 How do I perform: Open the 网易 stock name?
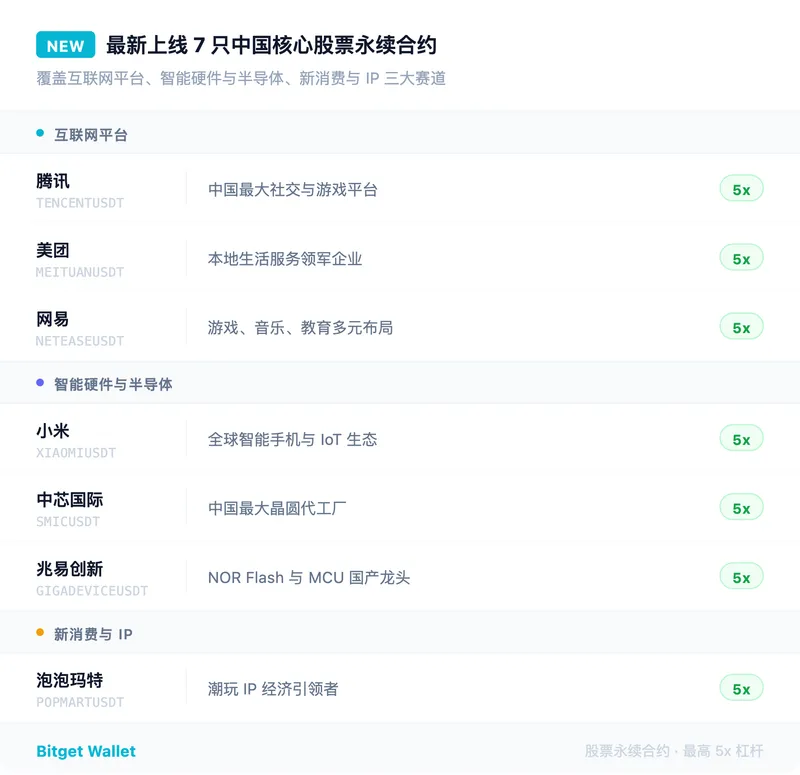pyautogui.click(x=53, y=319)
